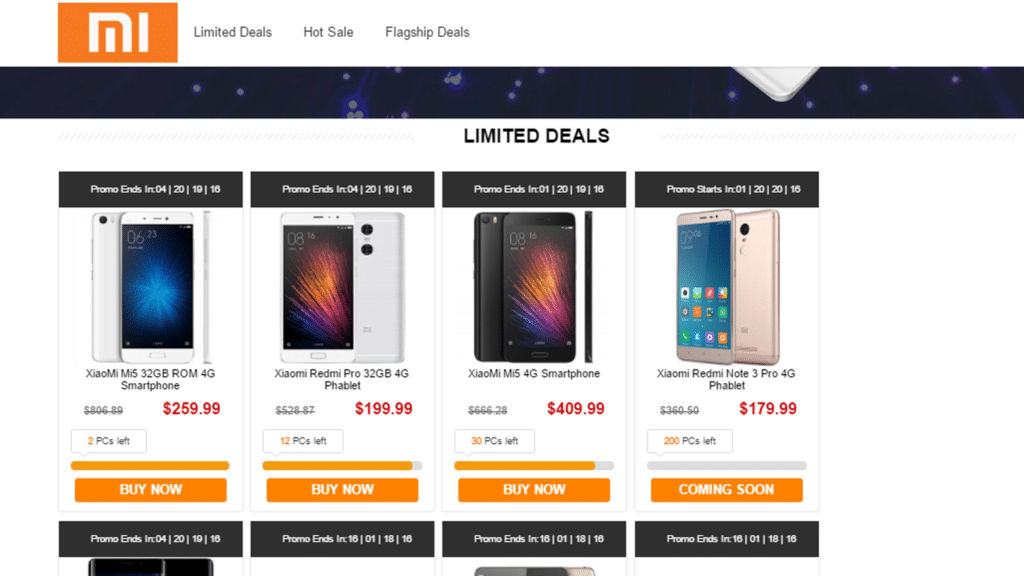Click the '2 PCs left' stock badge

[x=108, y=440]
